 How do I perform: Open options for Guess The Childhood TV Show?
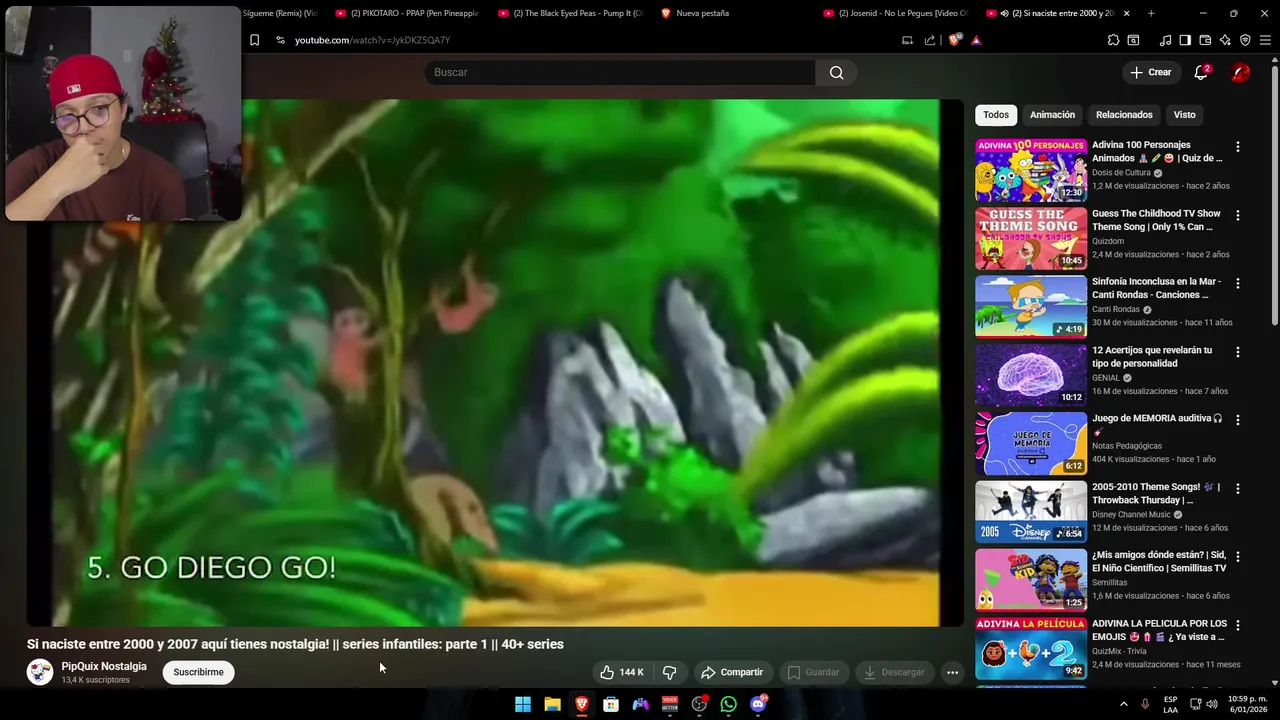click(1237, 215)
